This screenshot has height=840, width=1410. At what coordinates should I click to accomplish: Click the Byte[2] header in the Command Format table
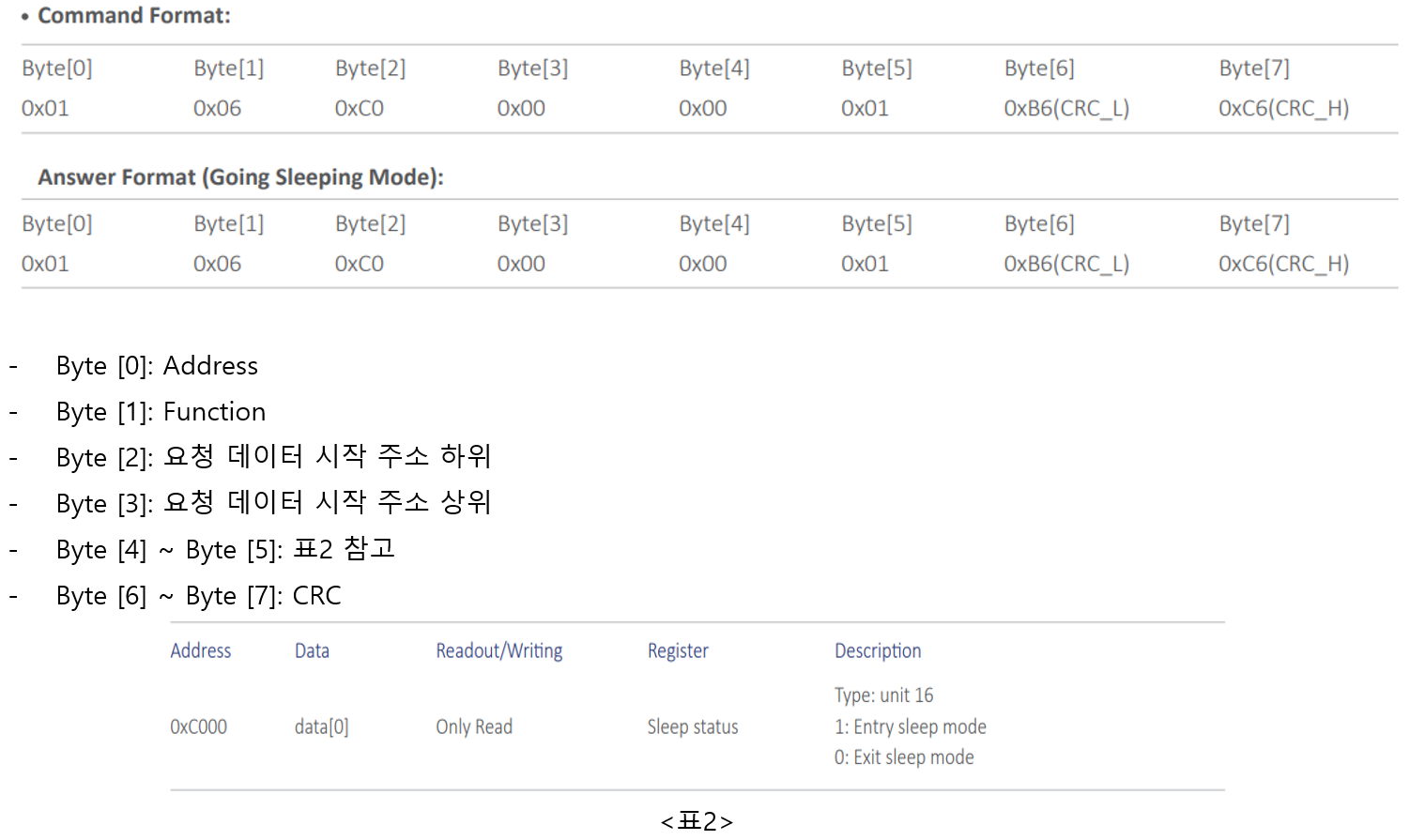371,69
